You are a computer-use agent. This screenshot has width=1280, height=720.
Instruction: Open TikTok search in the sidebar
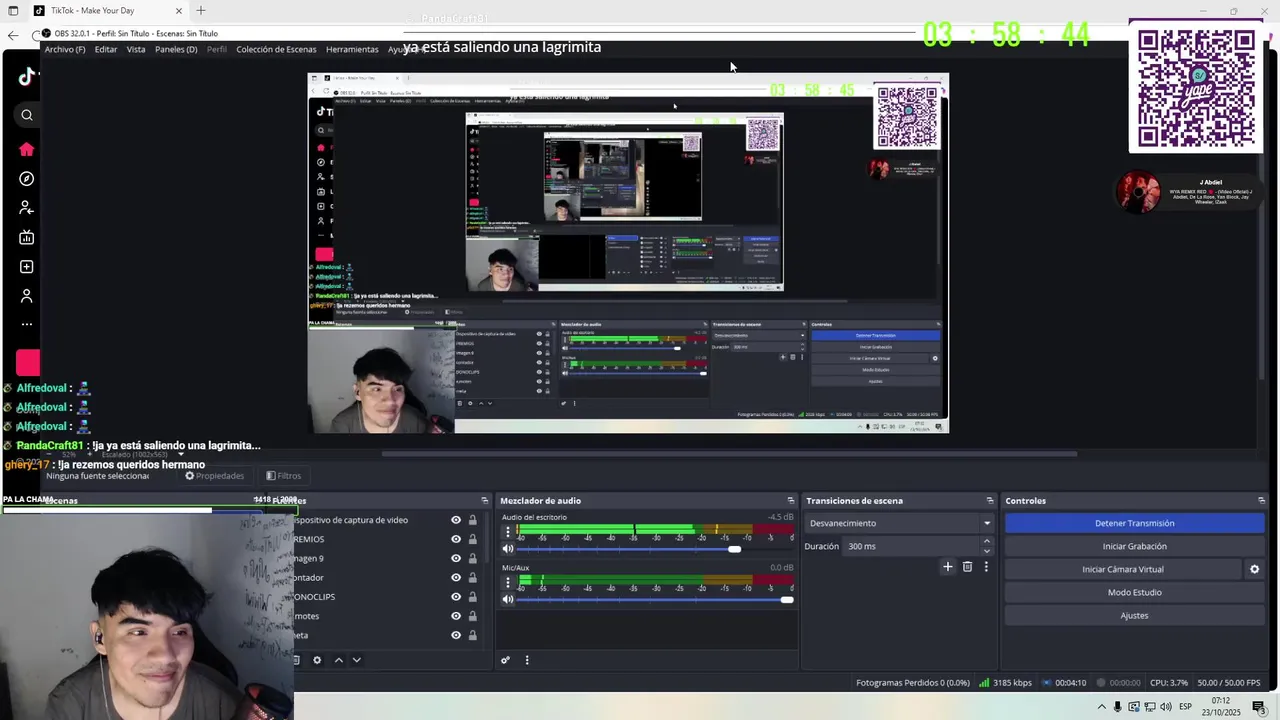27,115
